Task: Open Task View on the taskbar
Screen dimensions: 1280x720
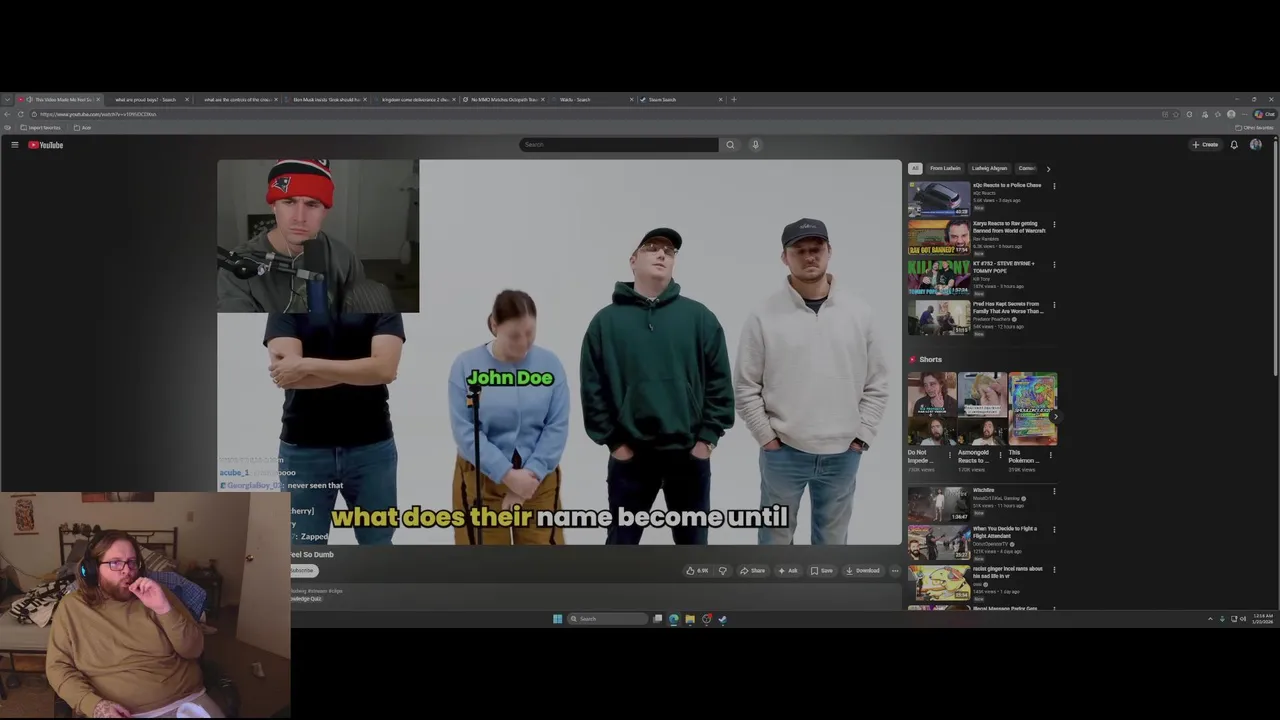Action: point(658,619)
